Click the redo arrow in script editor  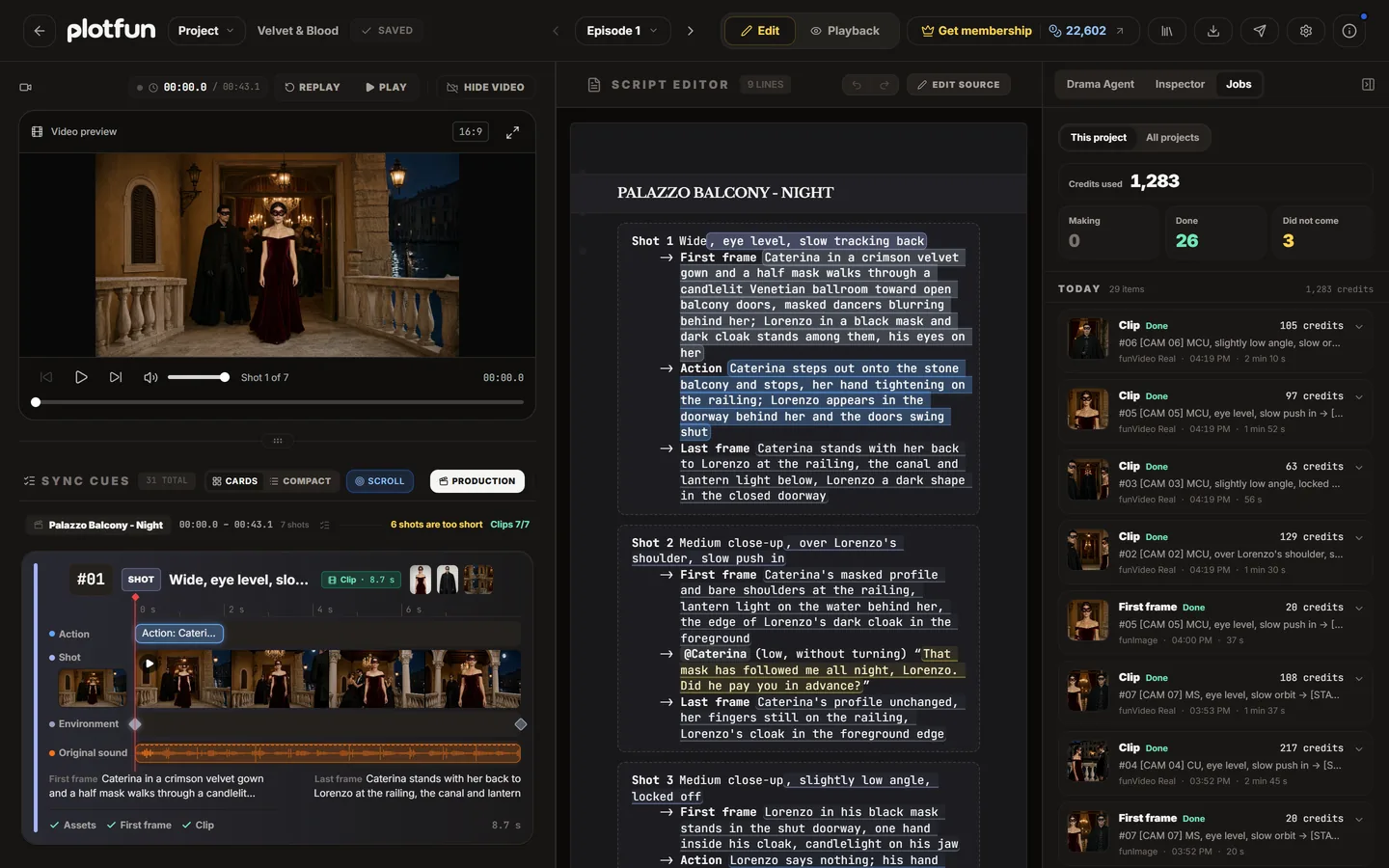click(884, 85)
